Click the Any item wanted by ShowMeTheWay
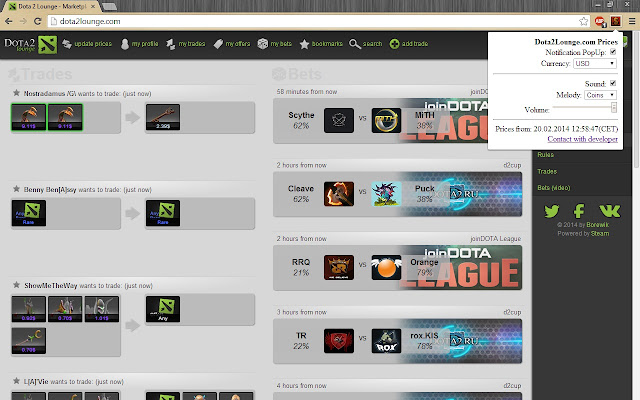Screen dimensions: 640x400 pos(162,309)
